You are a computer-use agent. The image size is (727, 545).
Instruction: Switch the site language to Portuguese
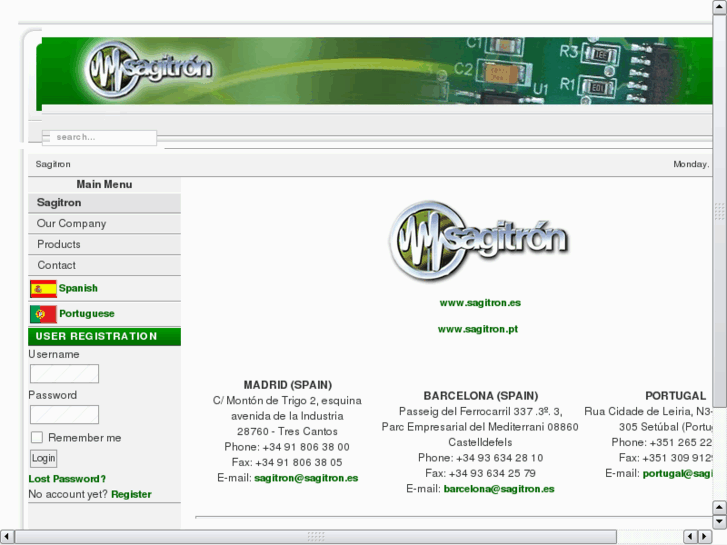(87, 314)
